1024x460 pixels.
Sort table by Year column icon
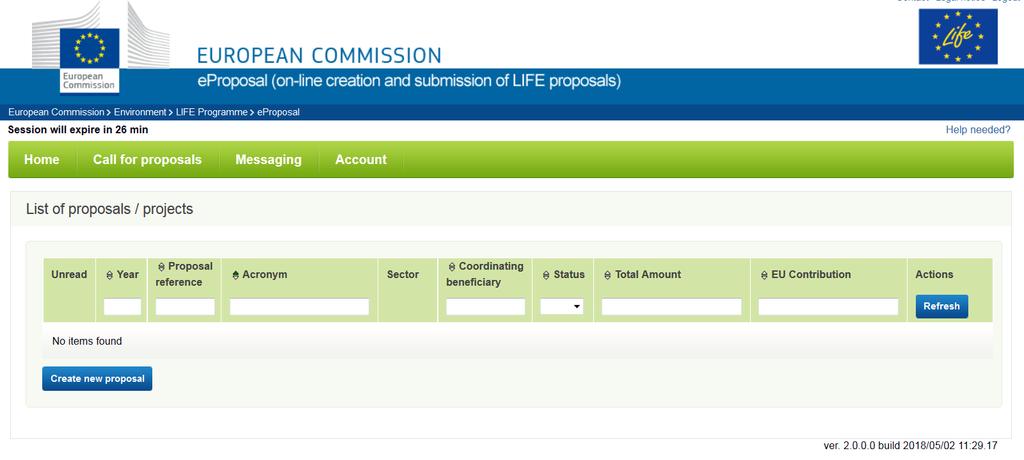110,275
